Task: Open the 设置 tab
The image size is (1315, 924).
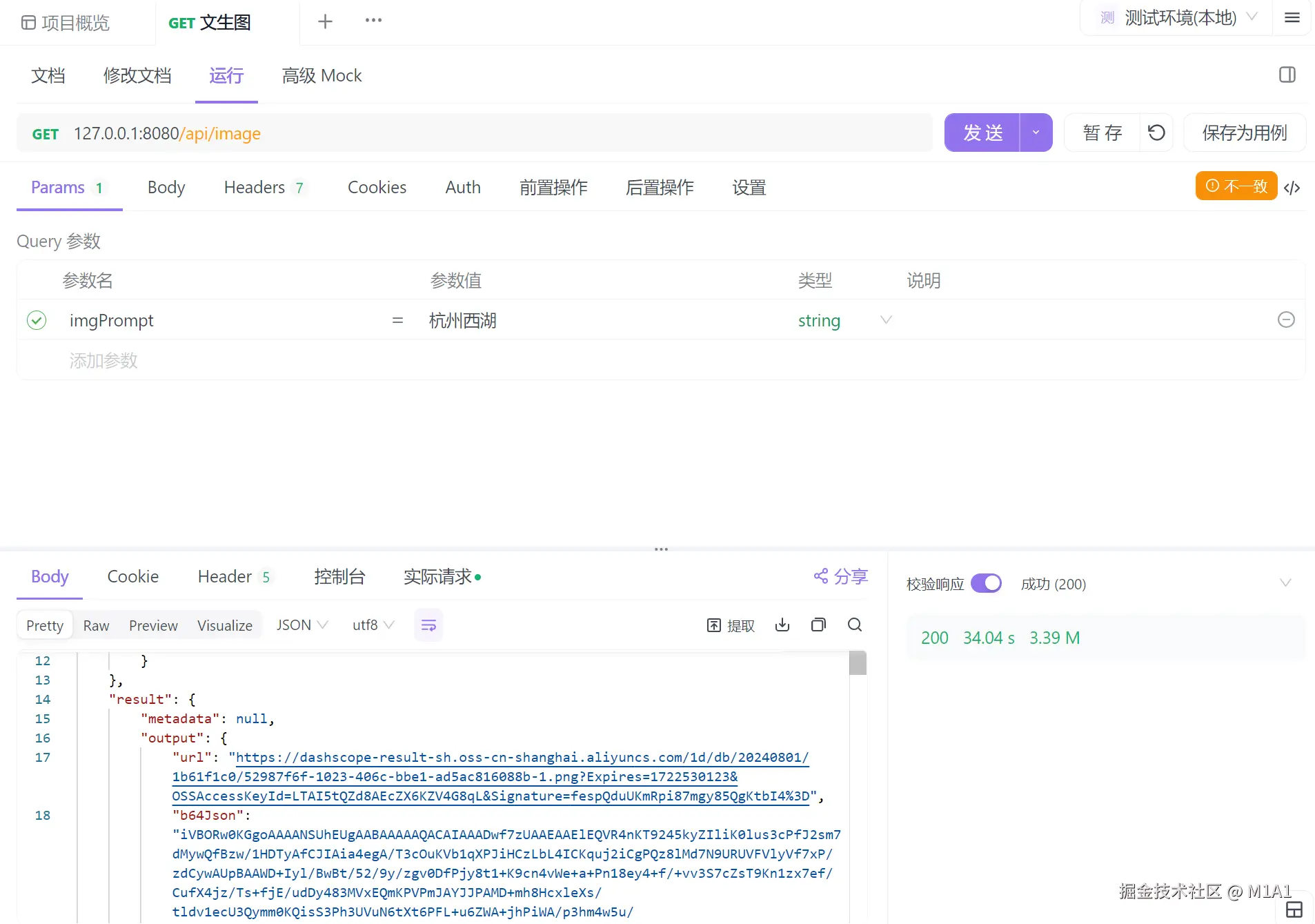Action: click(749, 187)
